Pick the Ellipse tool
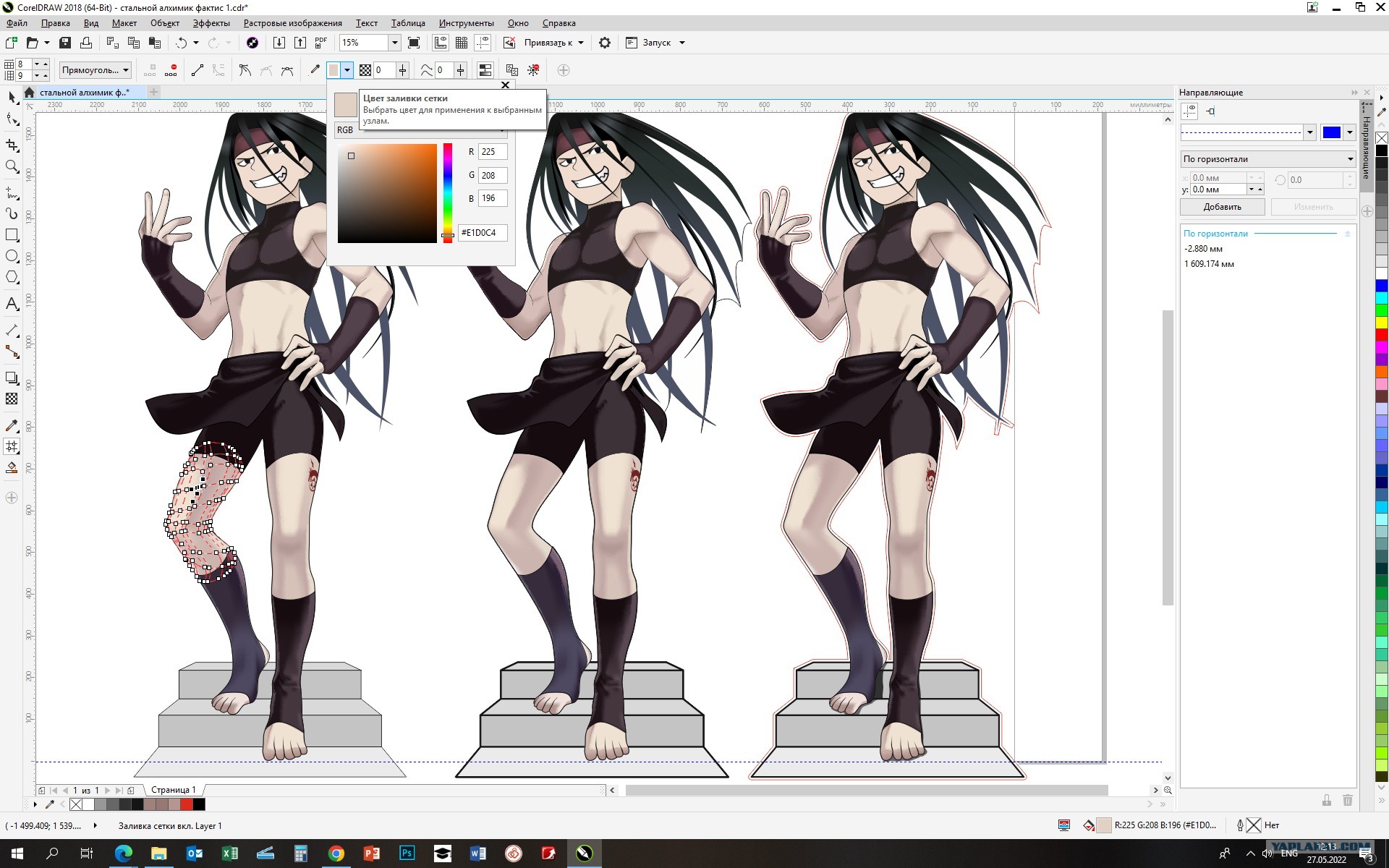 pos(12,256)
